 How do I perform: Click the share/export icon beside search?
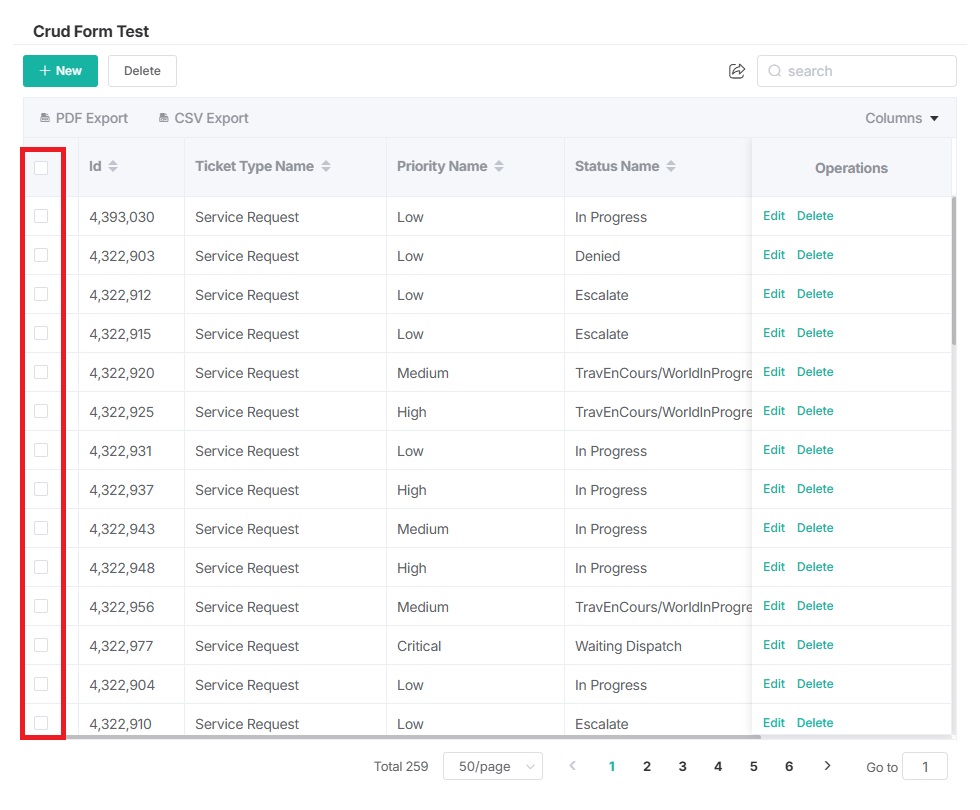pyautogui.click(x=737, y=71)
